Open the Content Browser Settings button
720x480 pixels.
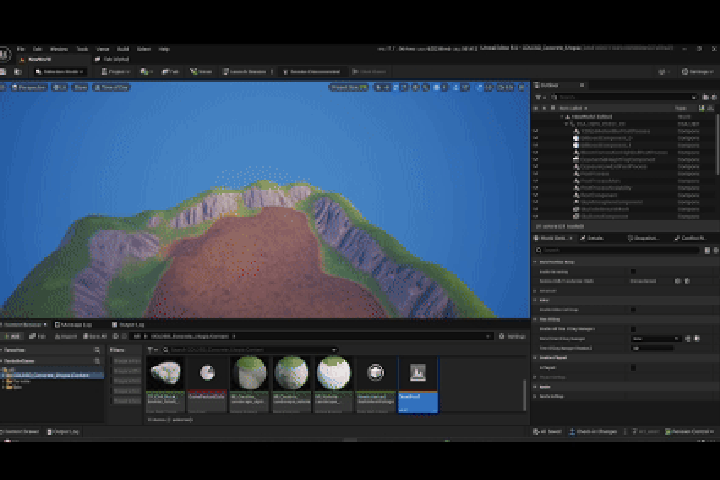coord(512,336)
